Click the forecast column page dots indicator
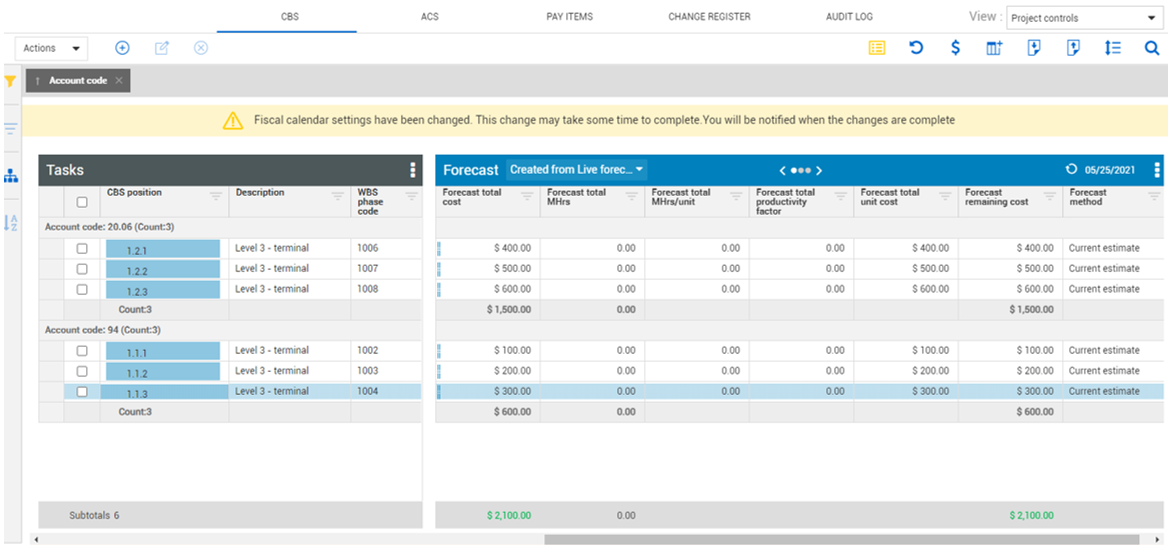The width and height of the screenshot is (1168, 547). click(x=801, y=171)
